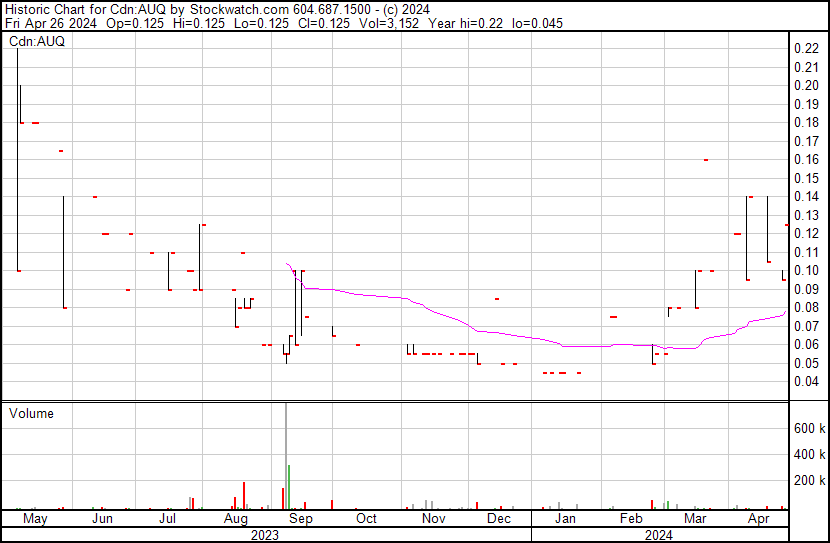Click the 200 k volume axis label

point(809,481)
